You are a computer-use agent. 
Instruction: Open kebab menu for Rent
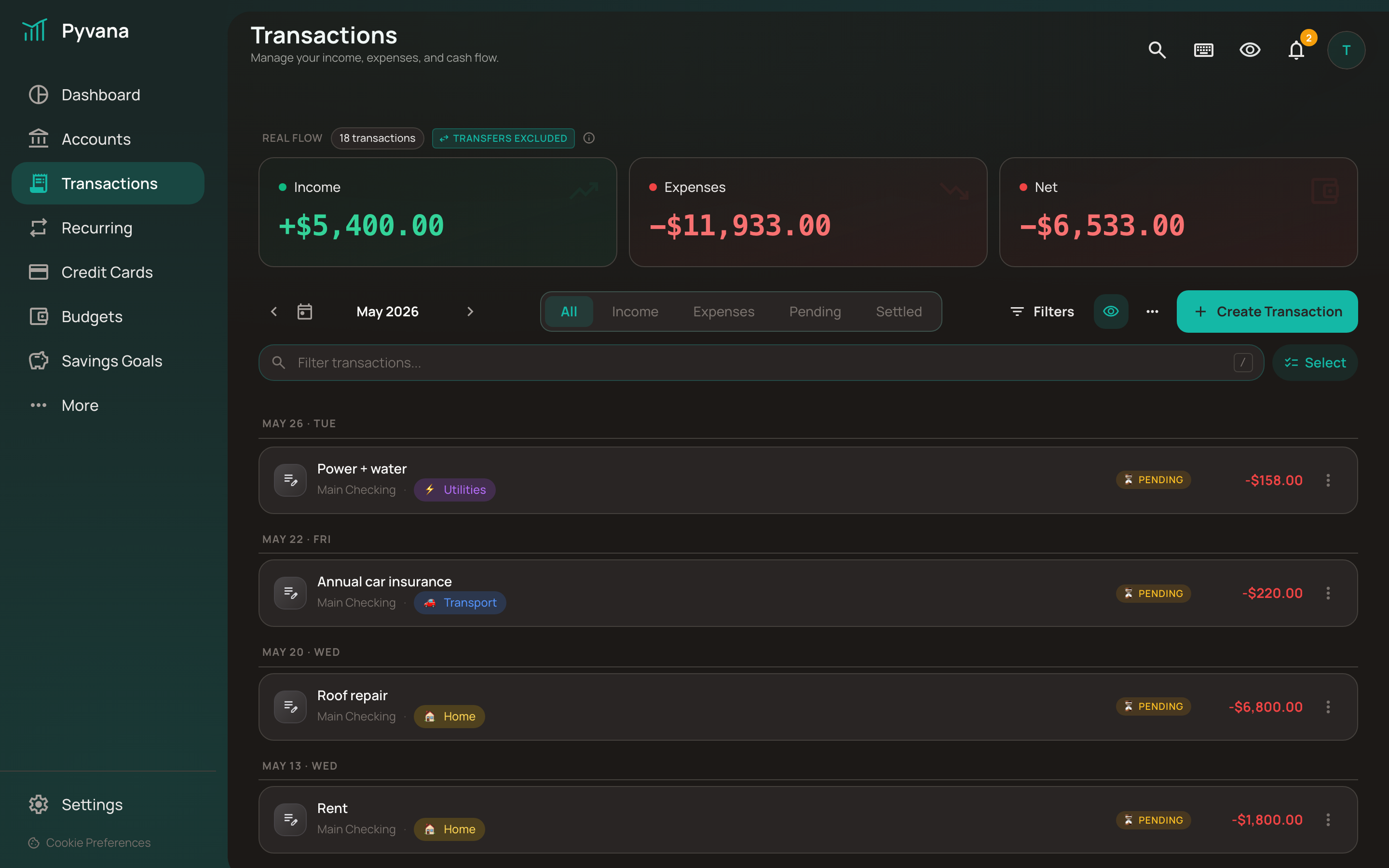point(1328,820)
